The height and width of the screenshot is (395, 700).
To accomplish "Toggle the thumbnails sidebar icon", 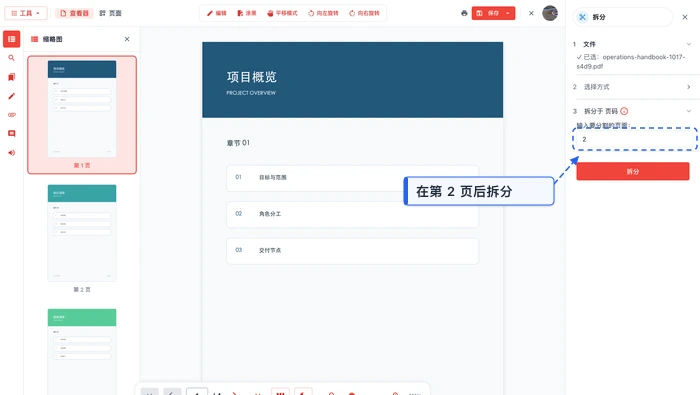I will 12,39.
